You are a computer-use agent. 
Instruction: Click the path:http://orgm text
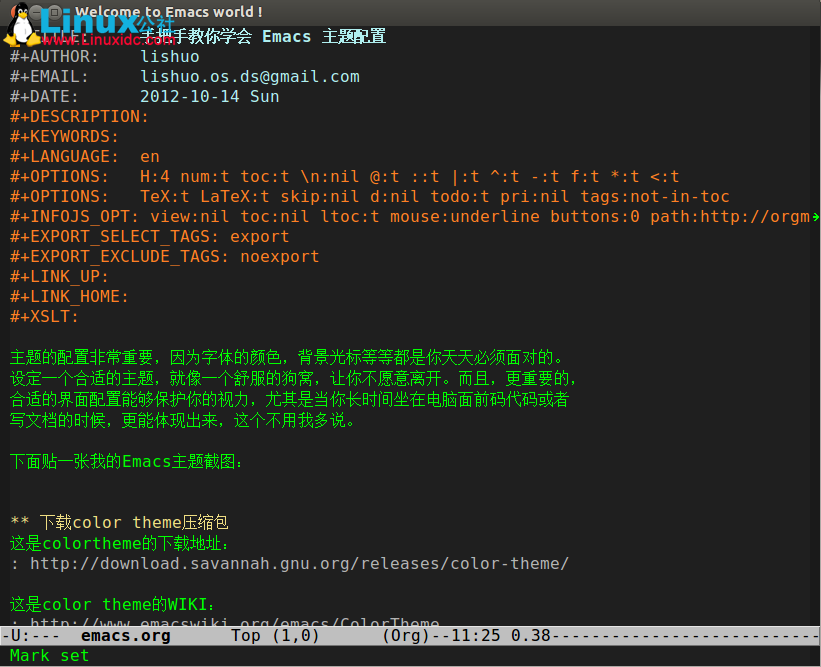click(730, 216)
